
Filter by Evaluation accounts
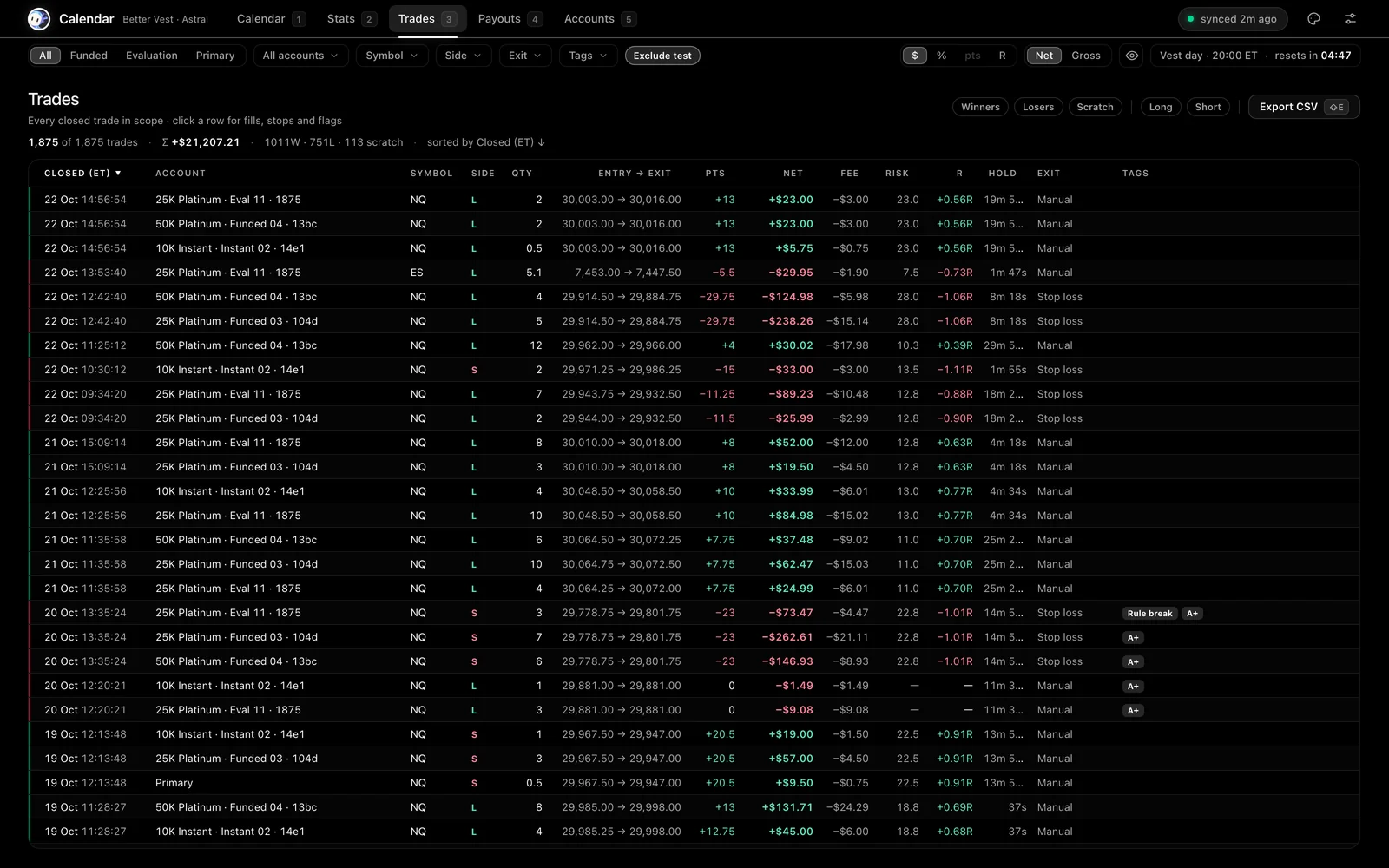[x=152, y=56]
